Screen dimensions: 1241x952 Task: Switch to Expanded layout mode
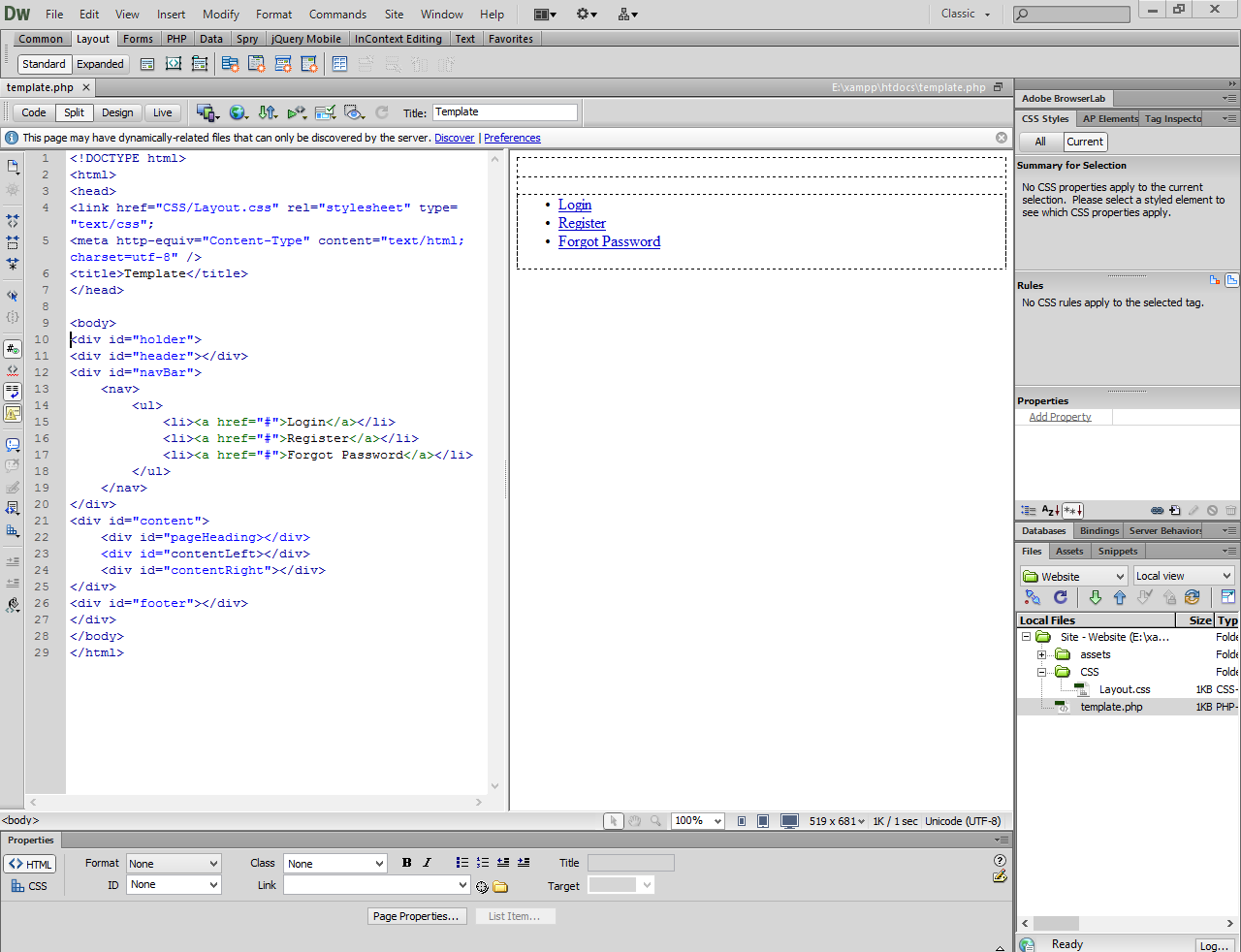[100, 64]
